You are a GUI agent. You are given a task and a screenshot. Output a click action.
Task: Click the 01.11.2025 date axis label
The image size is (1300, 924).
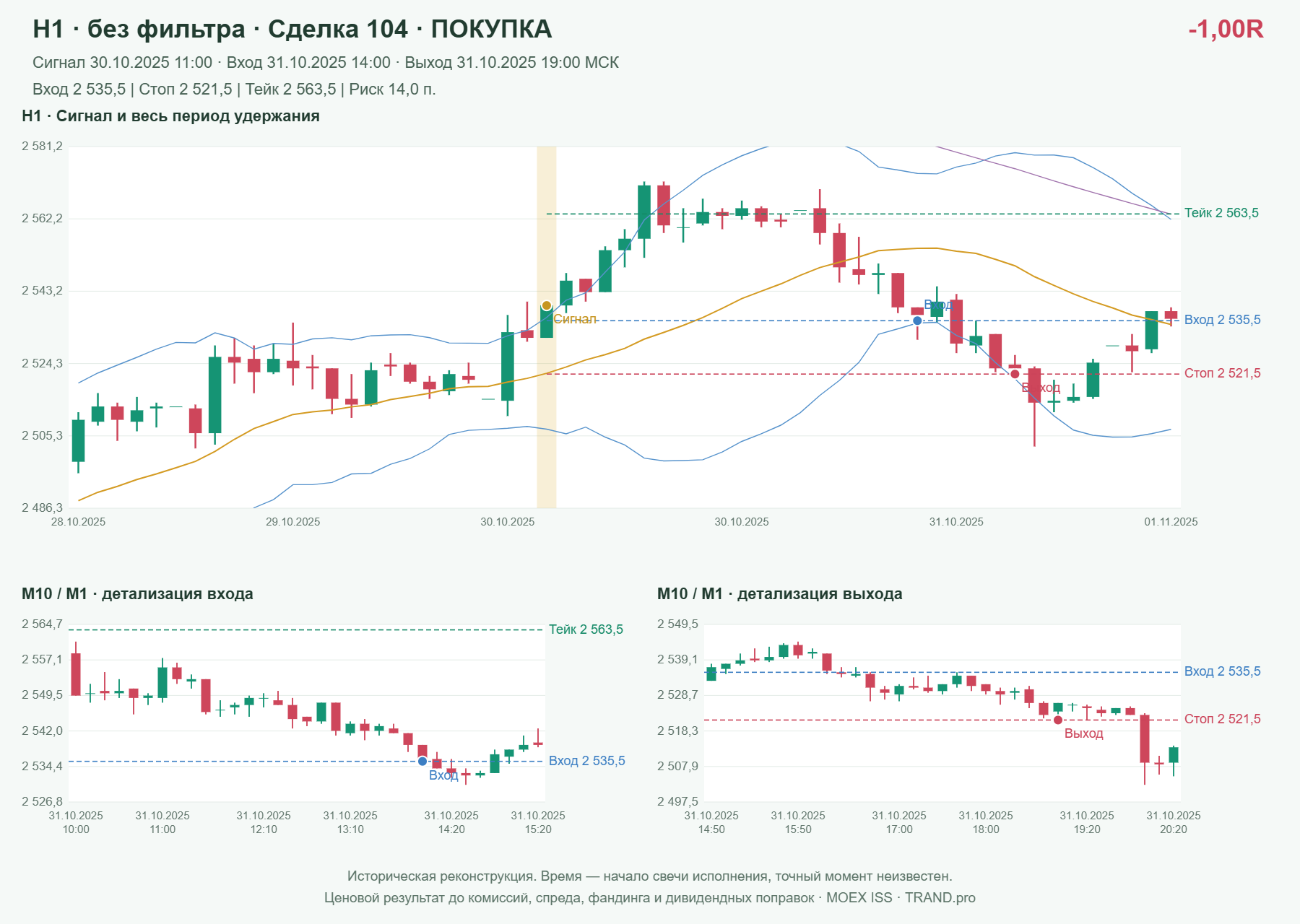[x=1171, y=522]
